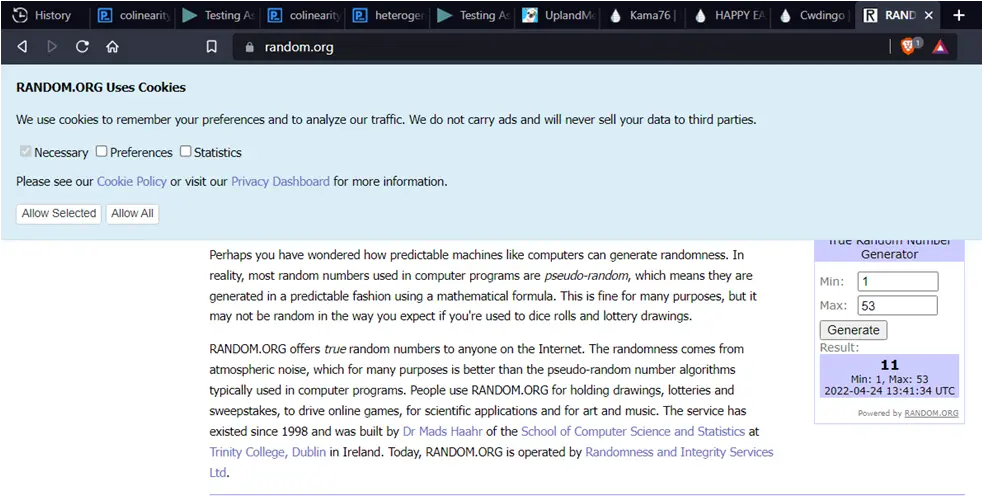This screenshot has height=502, width=983.
Task: Click the 2022-04-24 13:41:34 UTC timestamp
Action: (890, 391)
